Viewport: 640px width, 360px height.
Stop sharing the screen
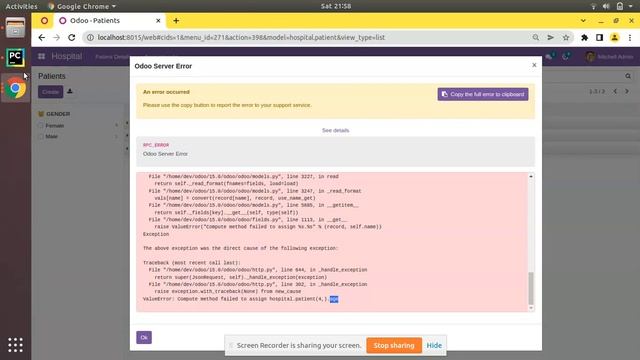[x=394, y=345]
